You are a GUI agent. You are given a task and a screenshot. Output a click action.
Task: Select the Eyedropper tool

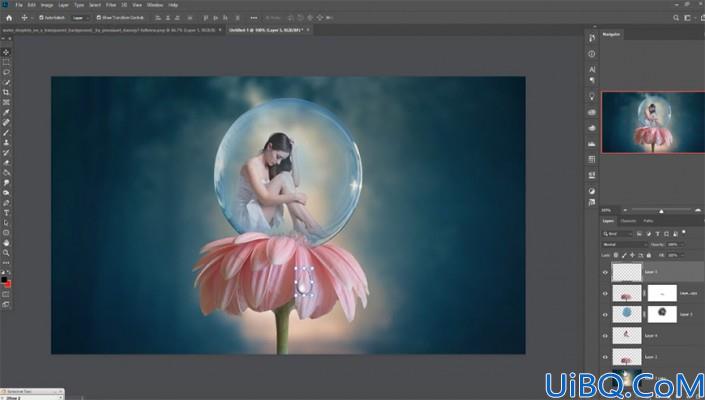6,112
